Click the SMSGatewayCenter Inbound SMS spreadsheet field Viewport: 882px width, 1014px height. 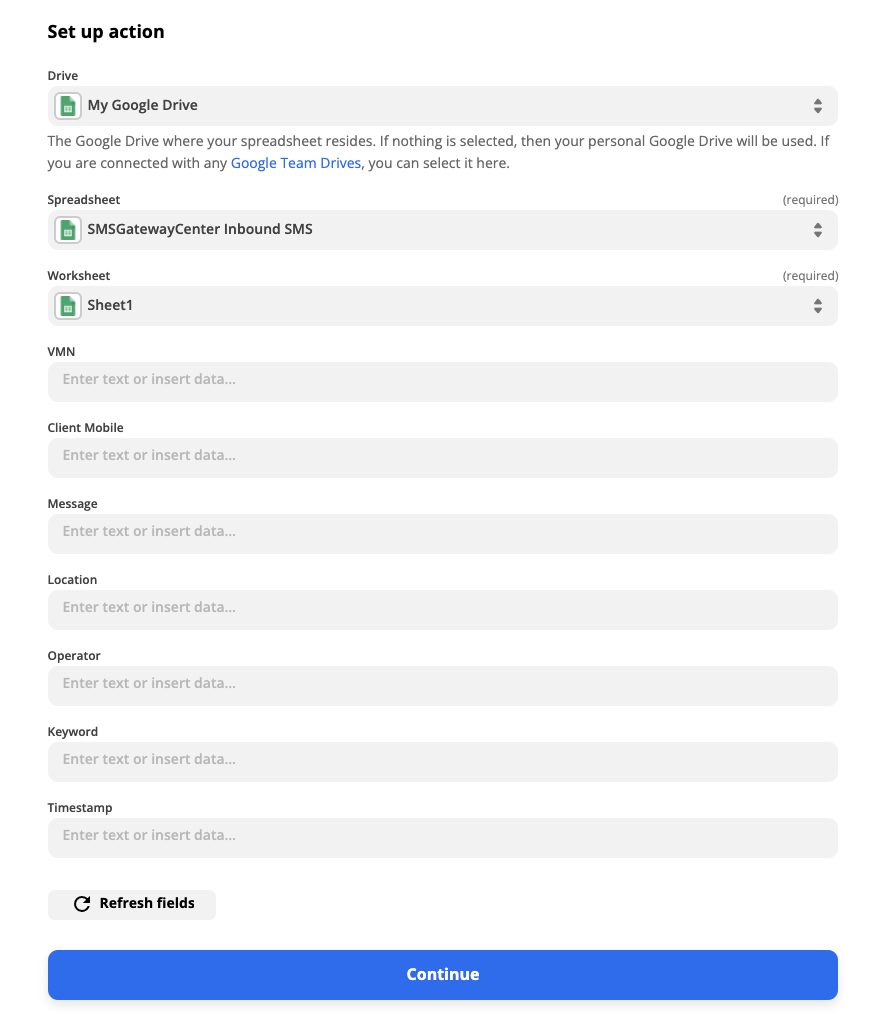[x=443, y=230]
